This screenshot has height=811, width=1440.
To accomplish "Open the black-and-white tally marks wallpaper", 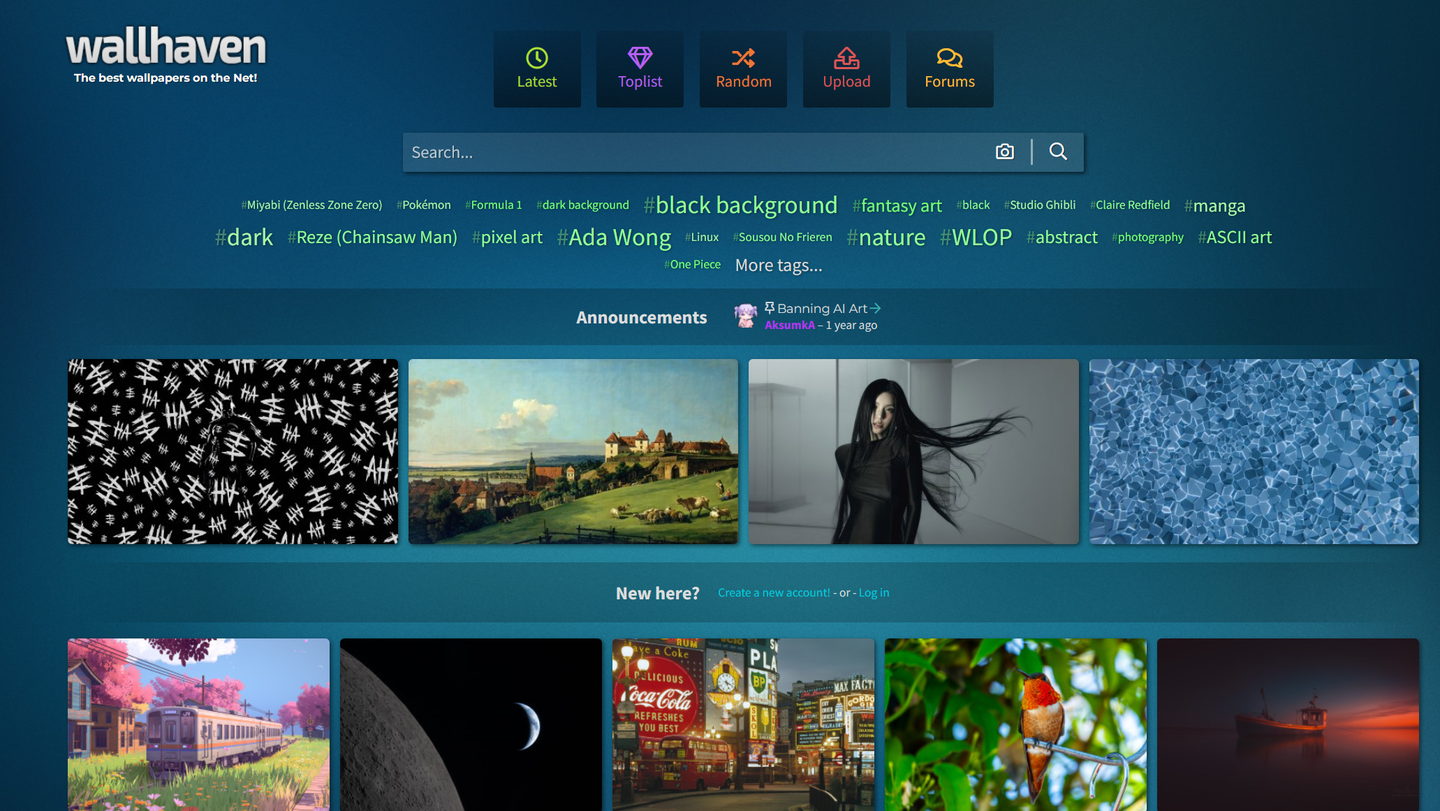I will tap(233, 452).
